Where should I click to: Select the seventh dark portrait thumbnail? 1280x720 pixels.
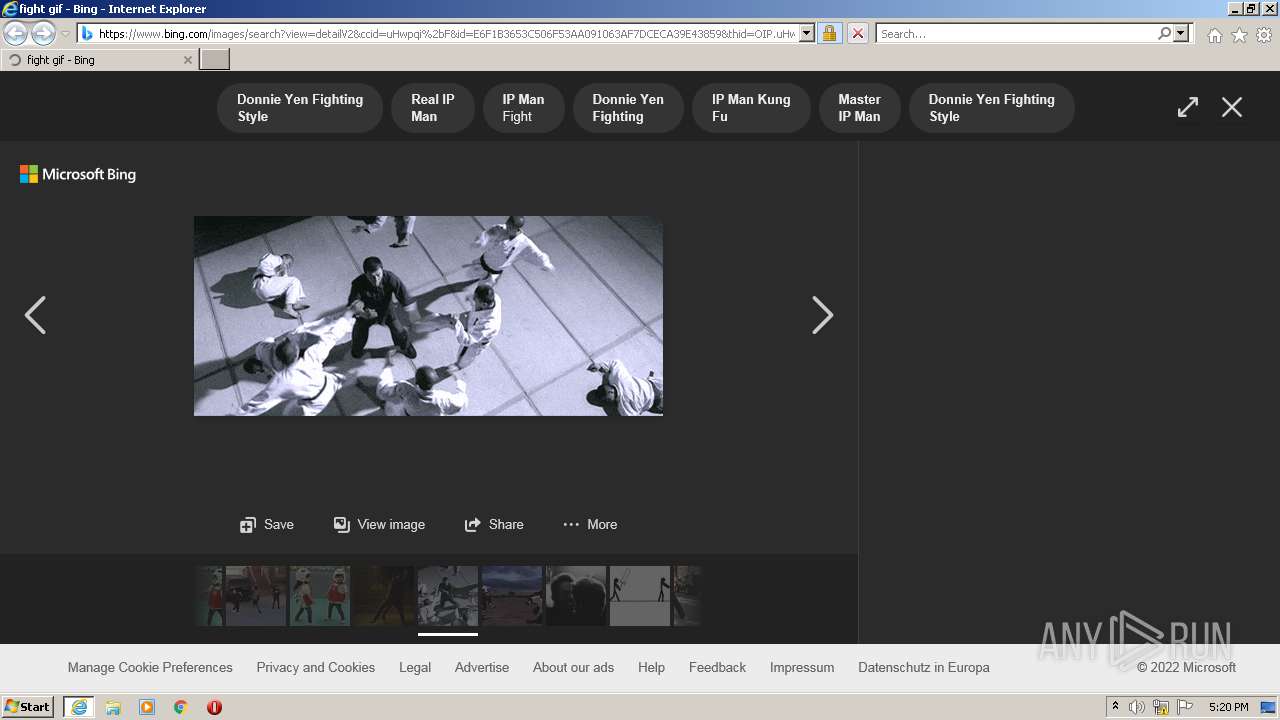pos(576,596)
